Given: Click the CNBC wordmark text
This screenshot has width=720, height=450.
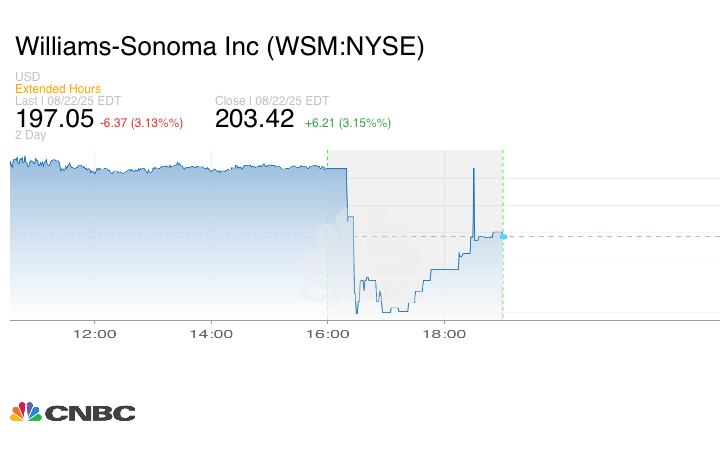Looking at the screenshot, I should (x=89, y=413).
